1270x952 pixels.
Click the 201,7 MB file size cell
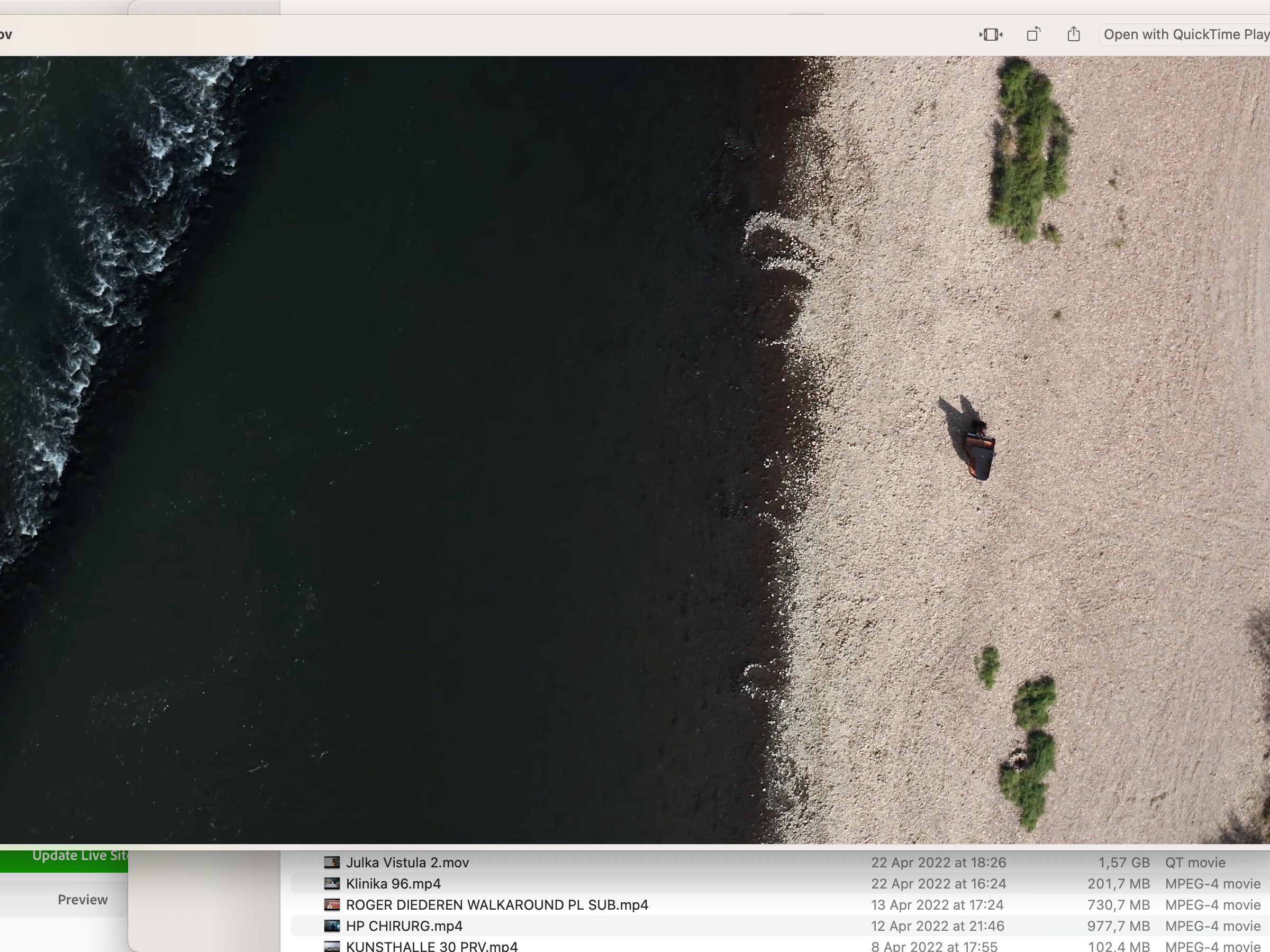click(1118, 884)
